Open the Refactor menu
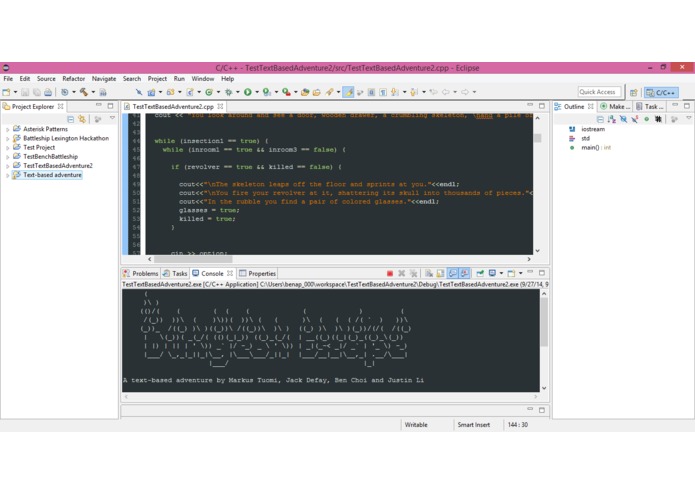Image resolution: width=695 pixels, height=494 pixels. point(74,78)
